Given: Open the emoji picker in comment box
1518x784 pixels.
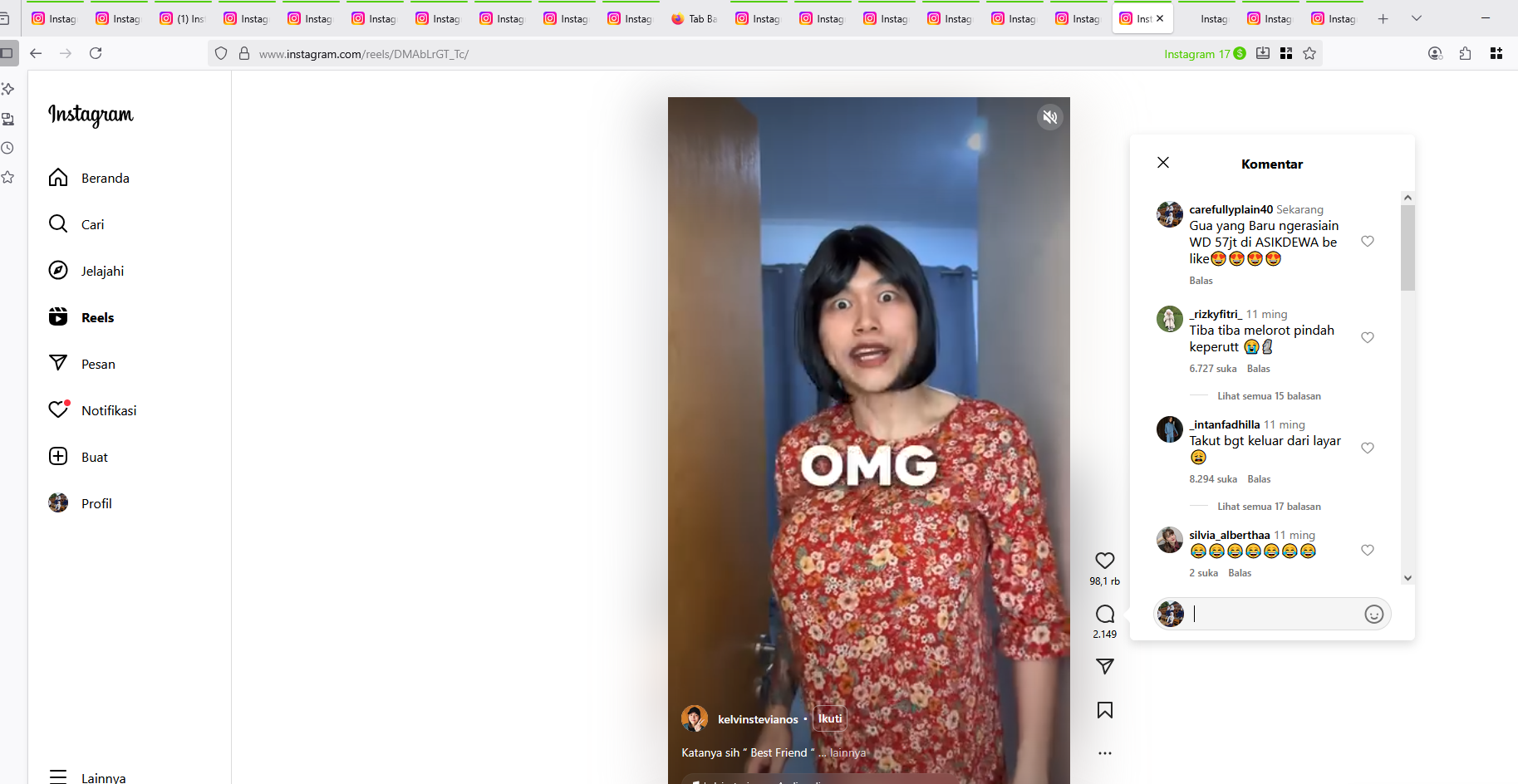Looking at the screenshot, I should [1373, 614].
